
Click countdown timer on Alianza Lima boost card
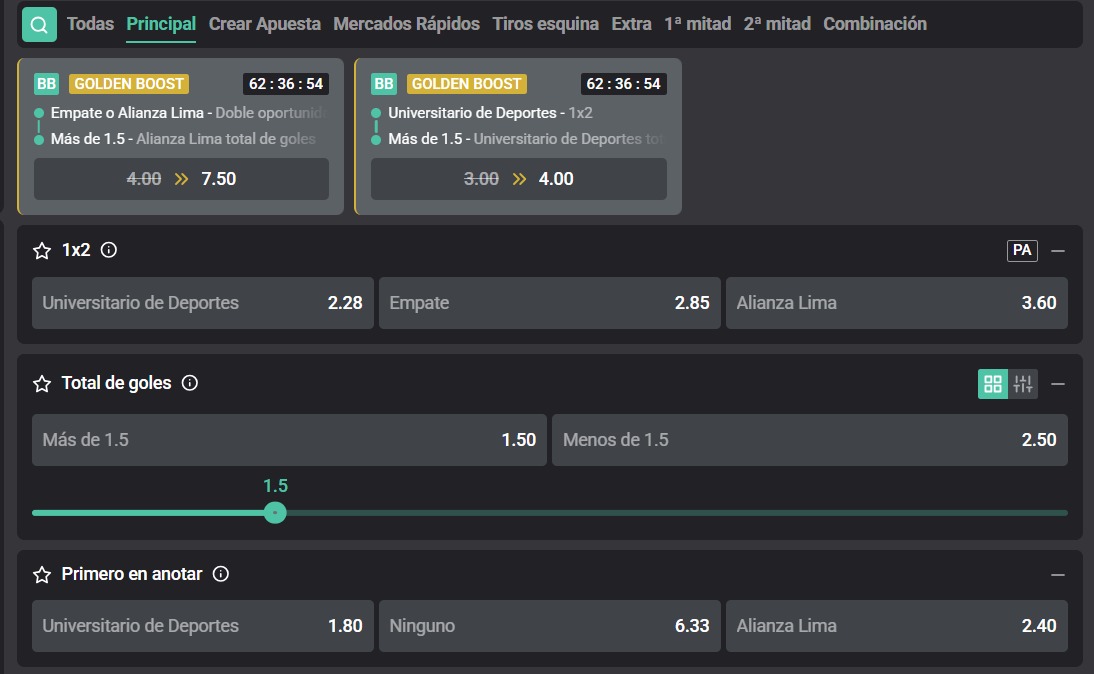[286, 84]
